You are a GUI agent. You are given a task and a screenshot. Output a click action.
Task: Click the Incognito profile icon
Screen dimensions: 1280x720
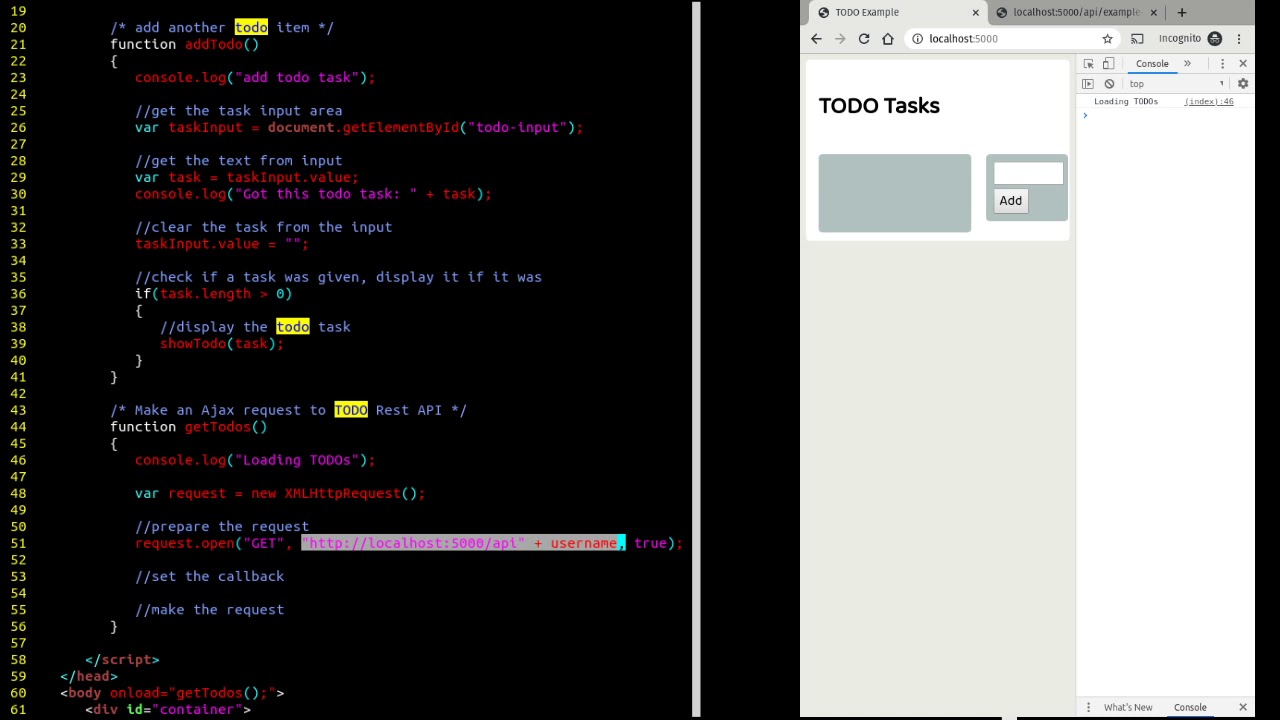coord(1214,39)
